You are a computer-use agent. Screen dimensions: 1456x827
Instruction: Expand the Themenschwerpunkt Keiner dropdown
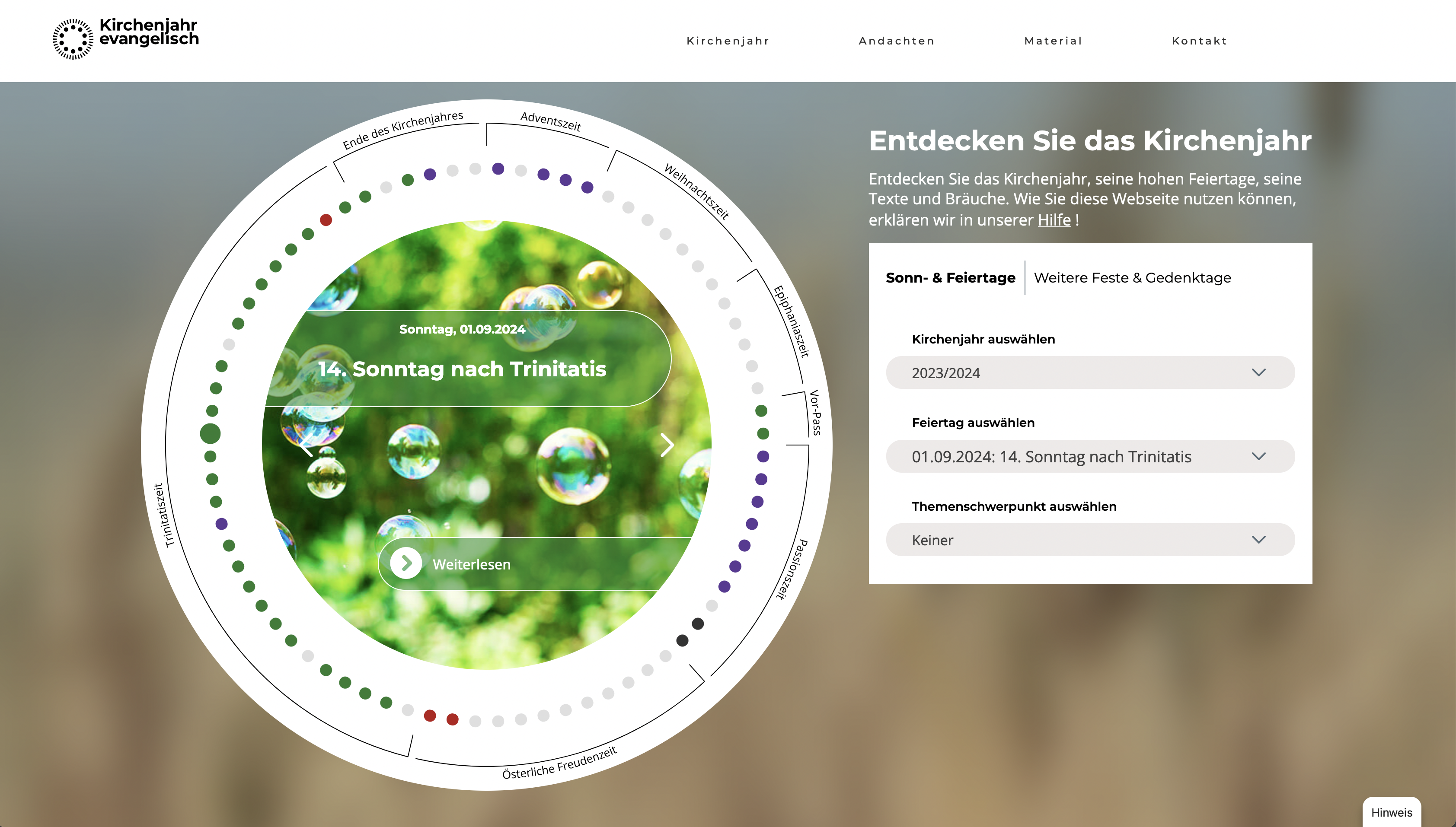click(x=1090, y=540)
